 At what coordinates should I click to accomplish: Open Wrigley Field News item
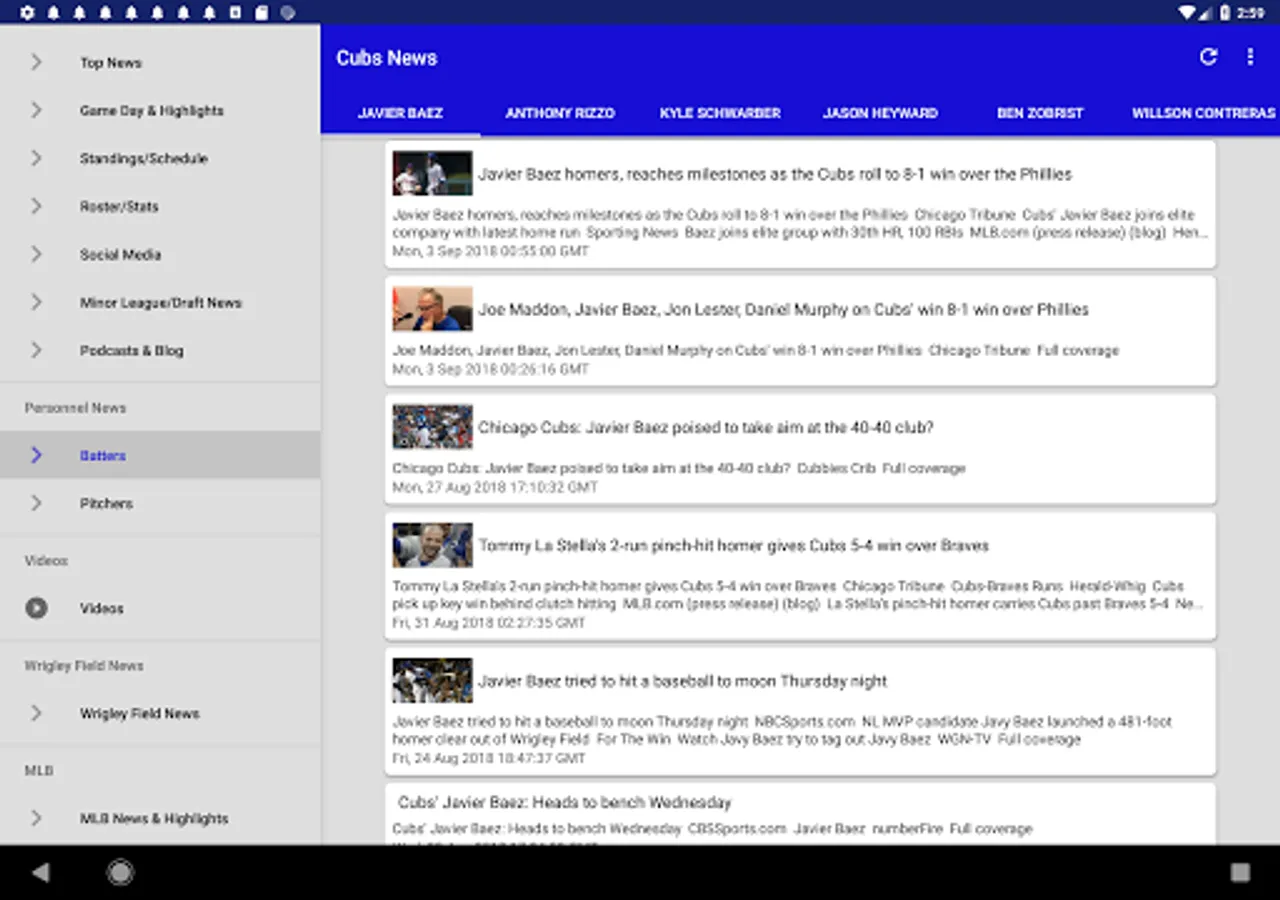click(160, 713)
